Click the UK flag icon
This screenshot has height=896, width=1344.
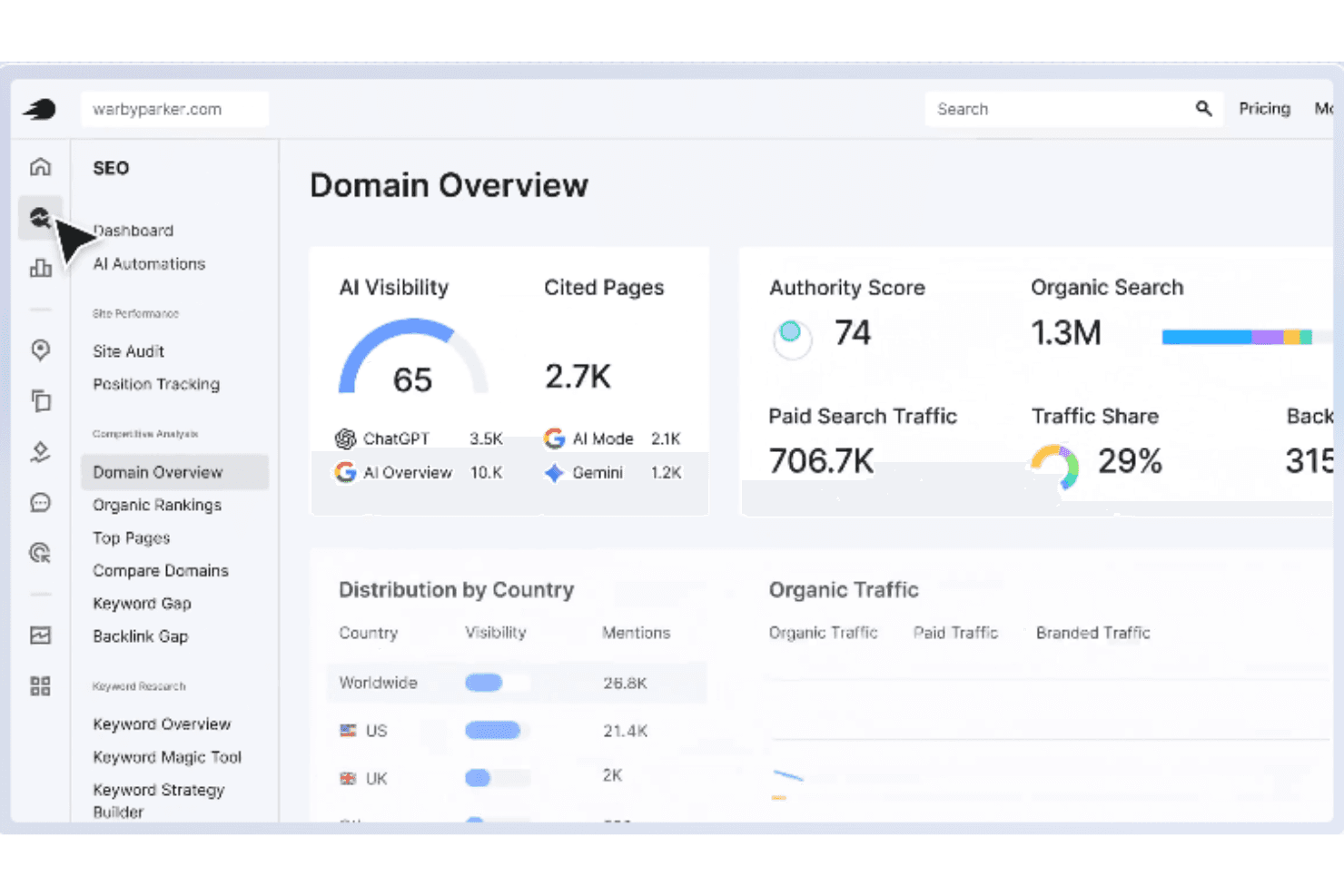click(348, 779)
